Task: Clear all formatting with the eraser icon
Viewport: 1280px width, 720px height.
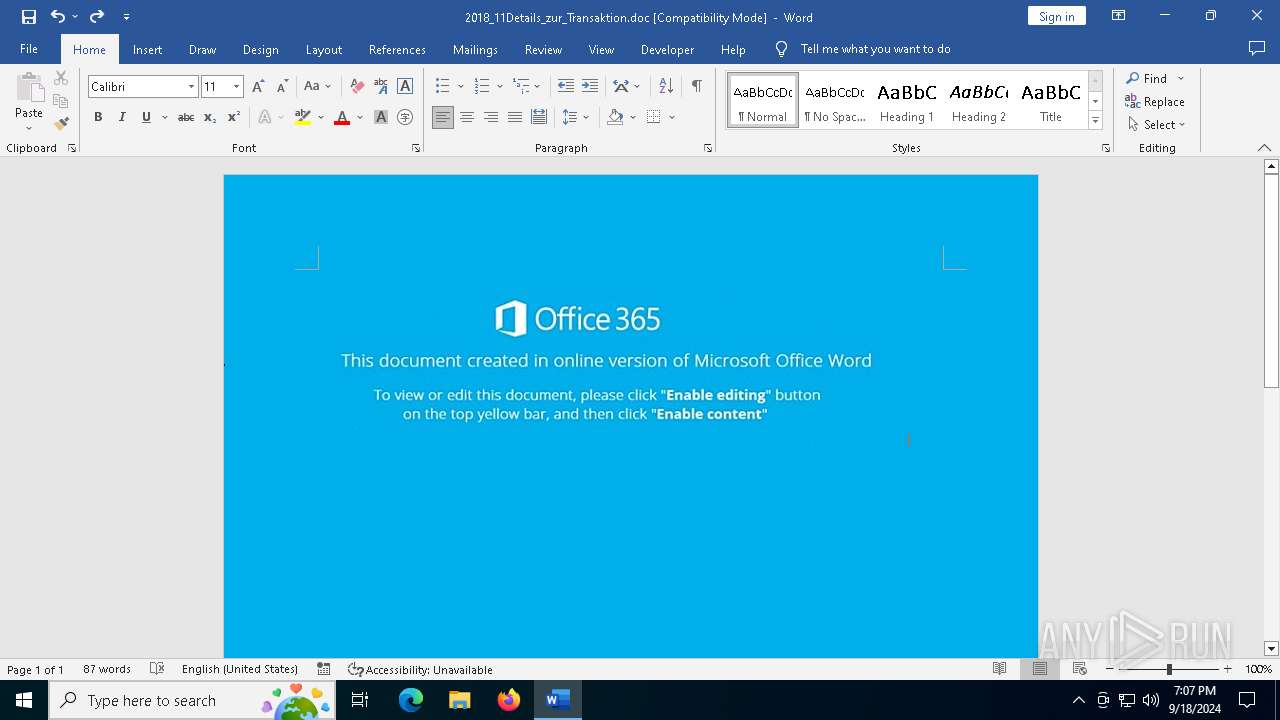Action: pos(357,86)
